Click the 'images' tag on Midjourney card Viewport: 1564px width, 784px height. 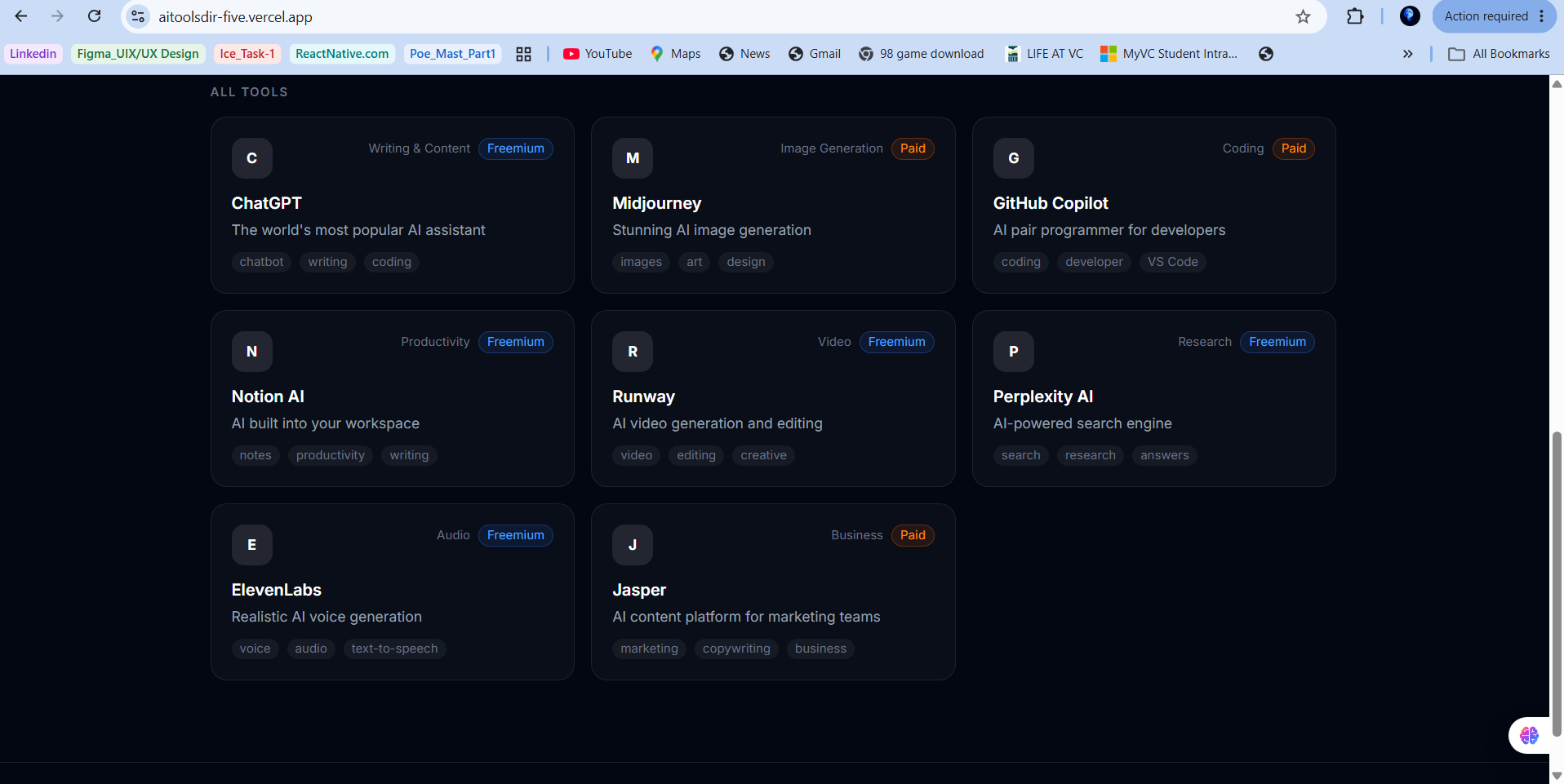642,262
